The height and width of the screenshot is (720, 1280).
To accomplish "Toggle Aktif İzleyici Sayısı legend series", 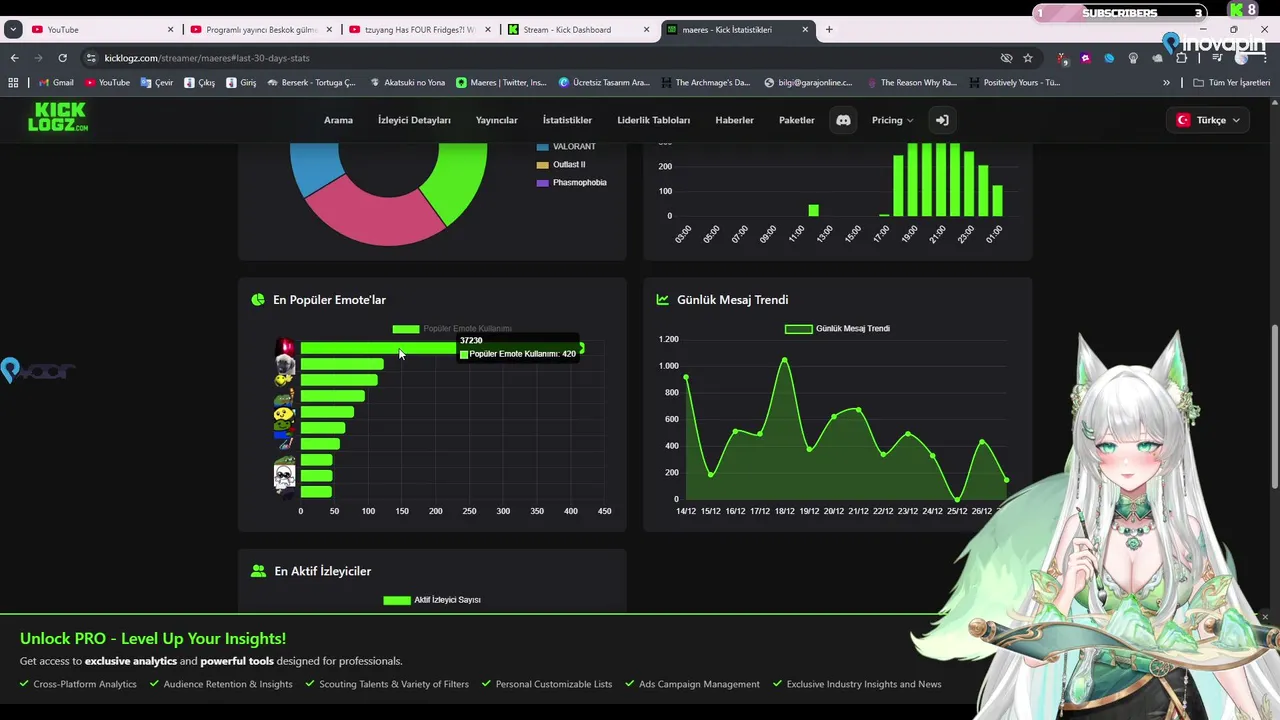I will point(432,600).
